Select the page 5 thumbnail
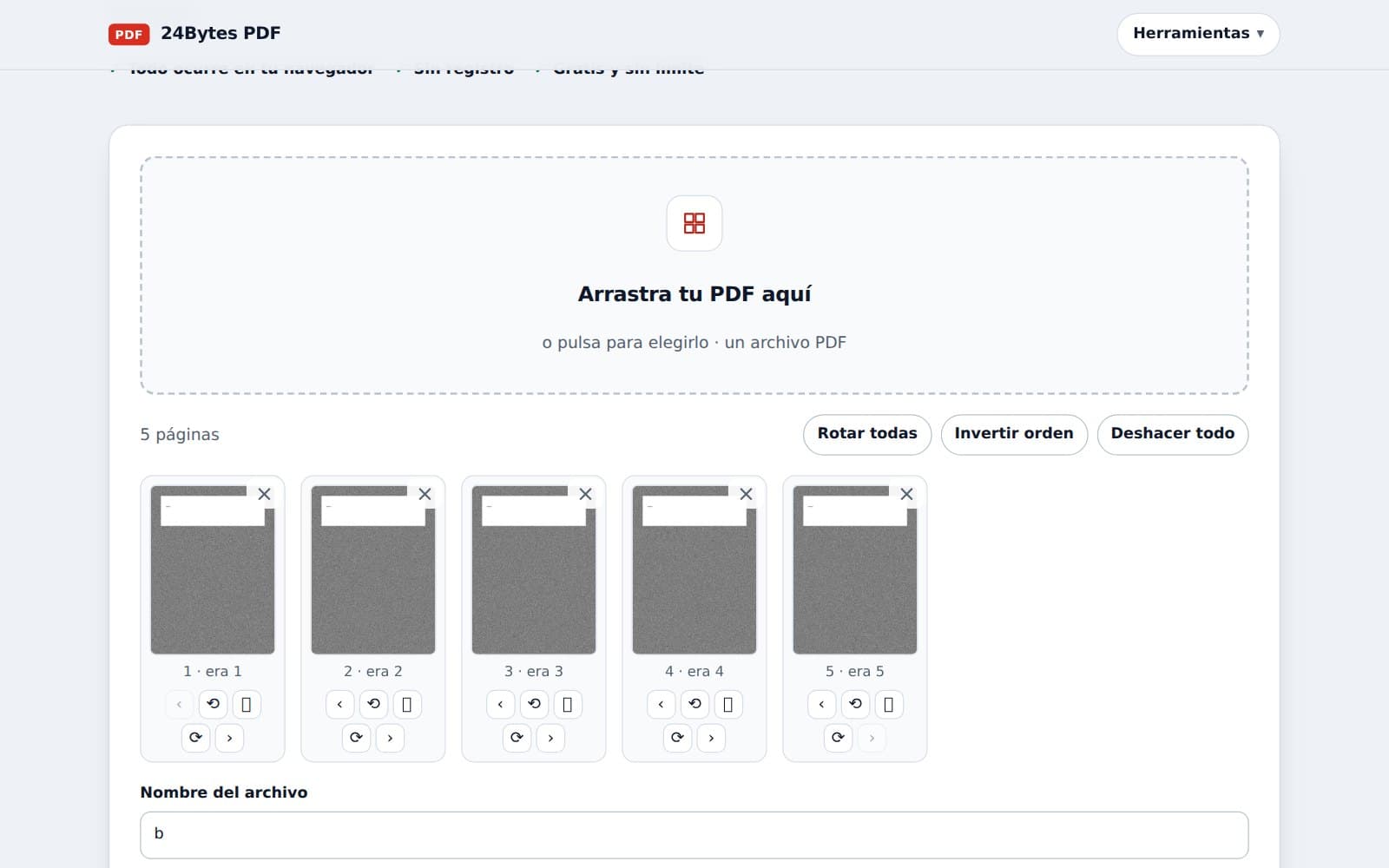Viewport: 1389px width, 868px height. coord(855,569)
